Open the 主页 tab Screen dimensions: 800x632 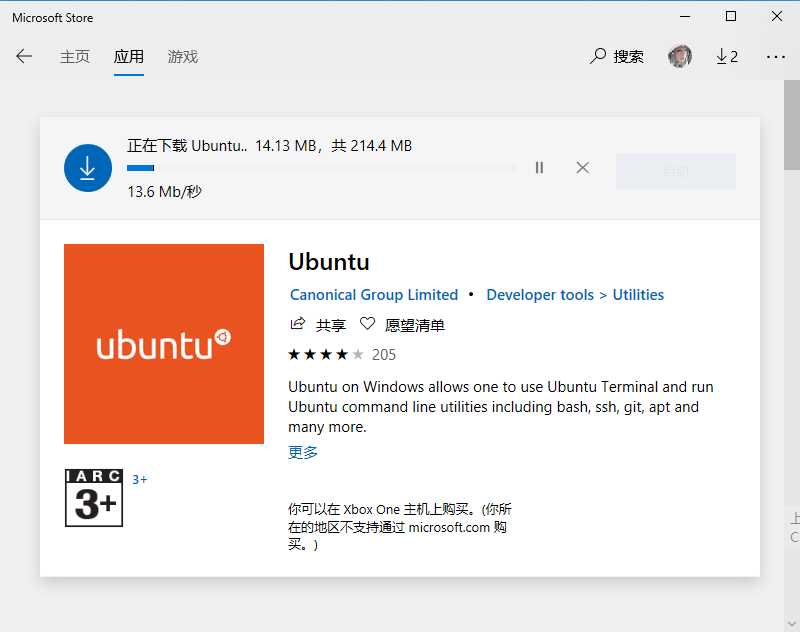[75, 57]
